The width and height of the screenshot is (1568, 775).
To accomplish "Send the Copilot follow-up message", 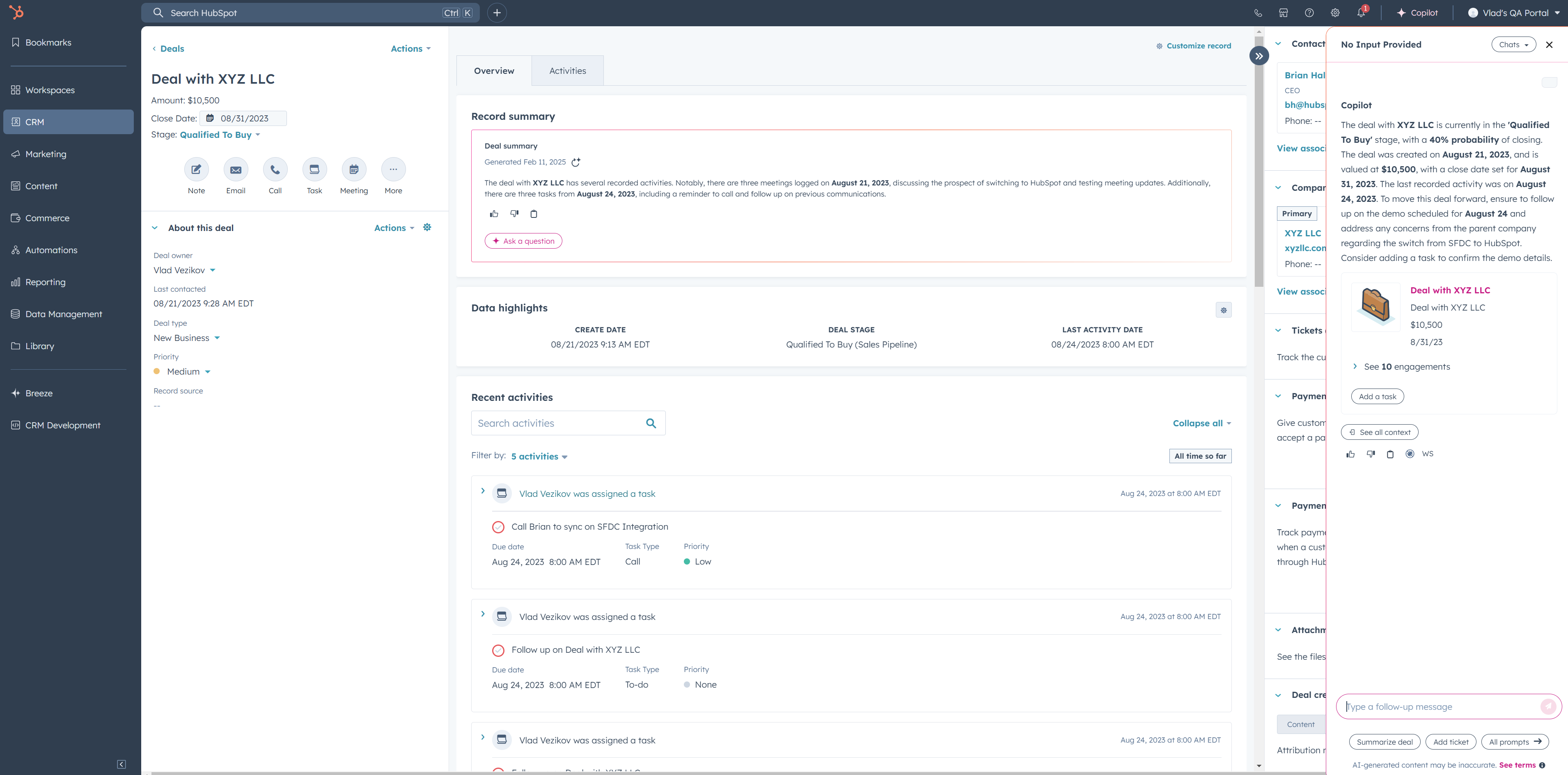I will click(1548, 706).
